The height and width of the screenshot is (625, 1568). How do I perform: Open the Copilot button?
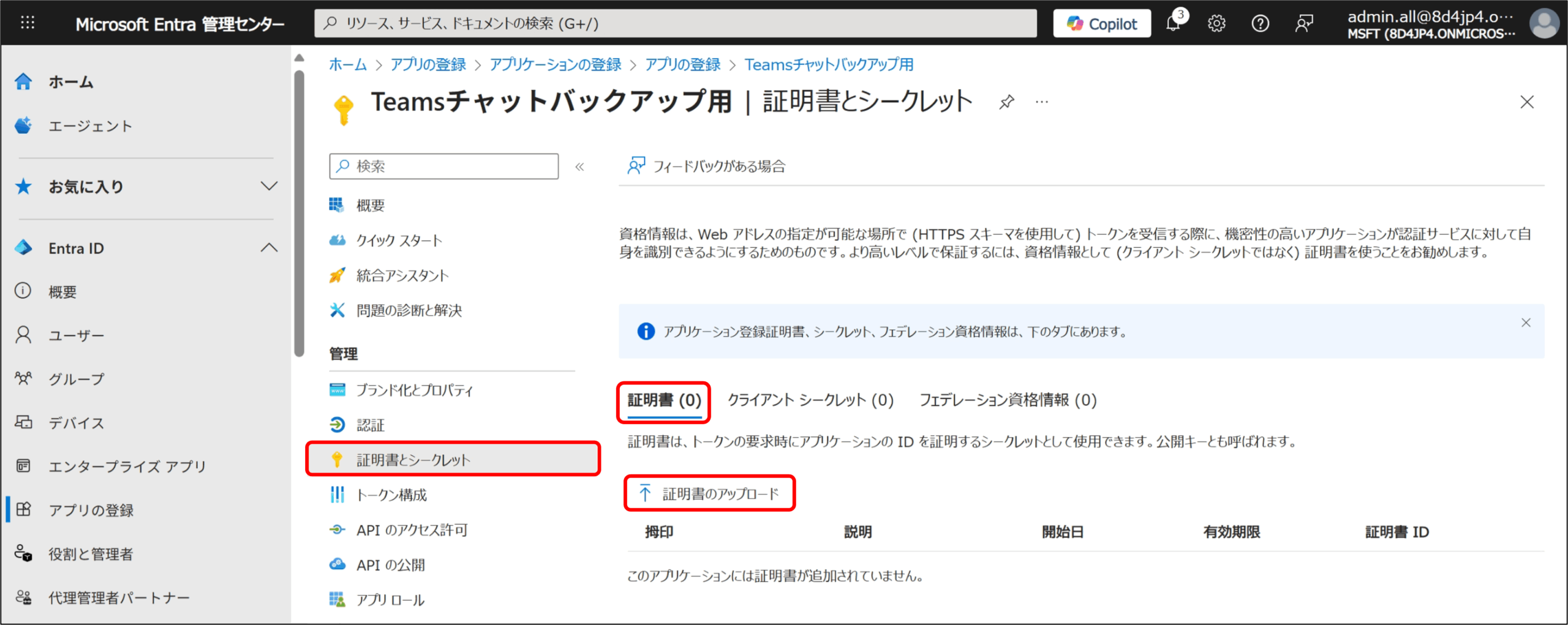point(1102,24)
